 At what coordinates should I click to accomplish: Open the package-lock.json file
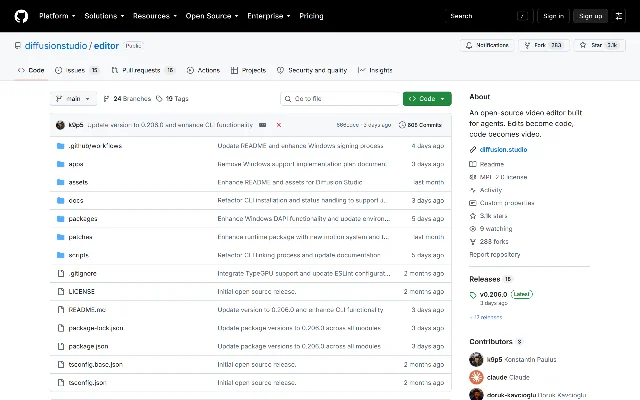tap(96, 328)
